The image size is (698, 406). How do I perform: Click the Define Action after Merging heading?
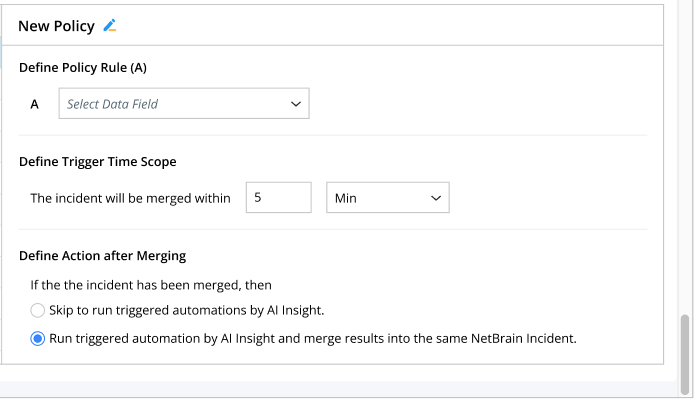tap(103, 256)
